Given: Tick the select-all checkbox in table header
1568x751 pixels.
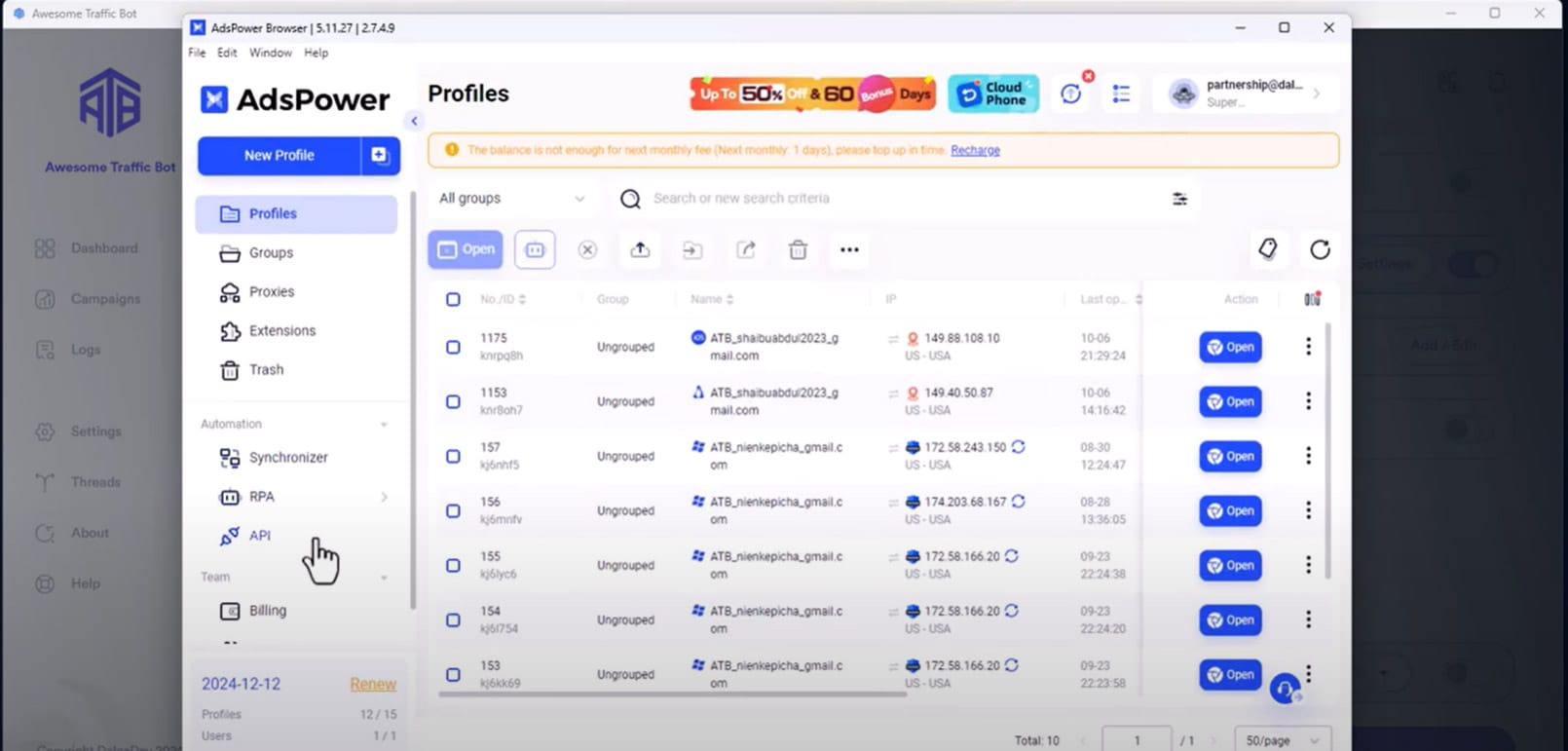Looking at the screenshot, I should pos(453,299).
